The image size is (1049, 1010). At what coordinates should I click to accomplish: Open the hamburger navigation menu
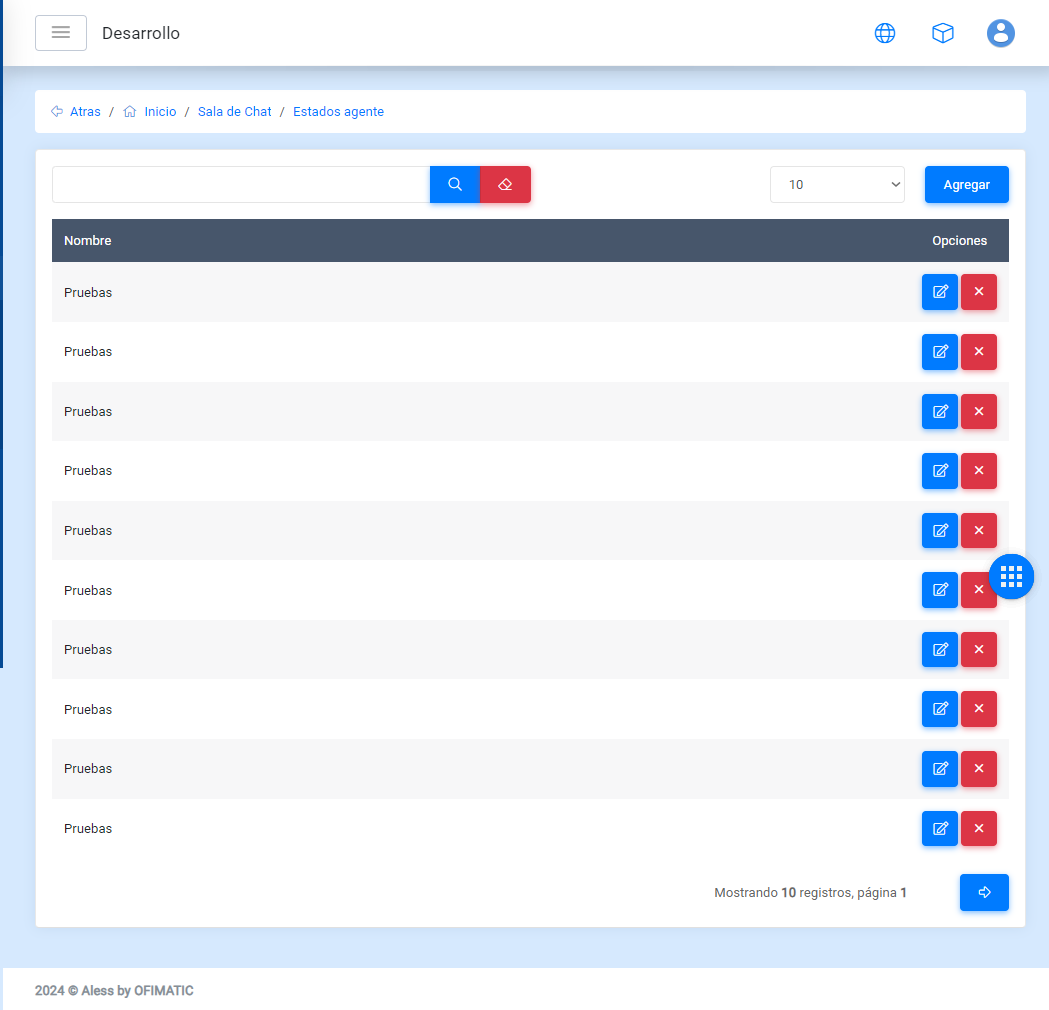point(61,33)
